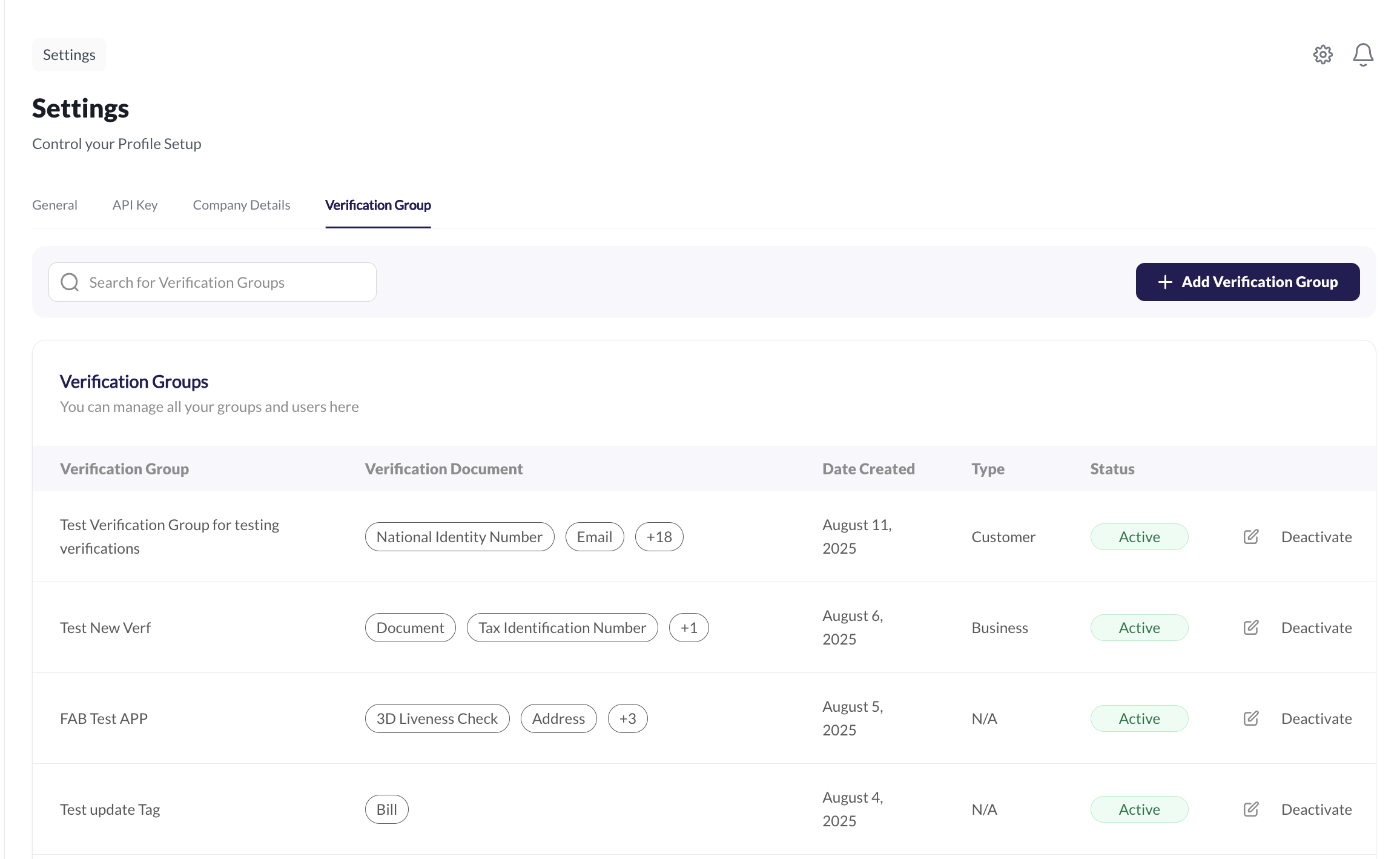The width and height of the screenshot is (1400, 859).
Task: Expand the +3 badge on FAB Test APP
Action: coord(627,718)
